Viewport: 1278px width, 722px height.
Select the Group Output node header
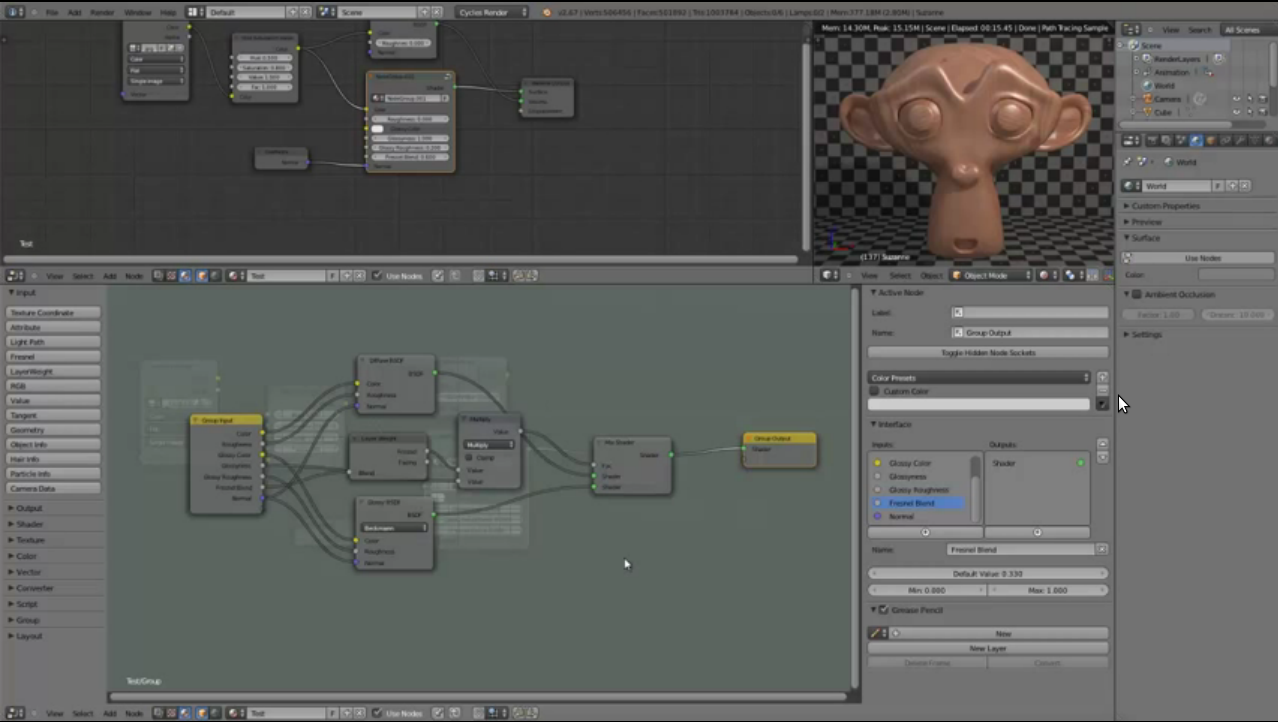point(779,438)
